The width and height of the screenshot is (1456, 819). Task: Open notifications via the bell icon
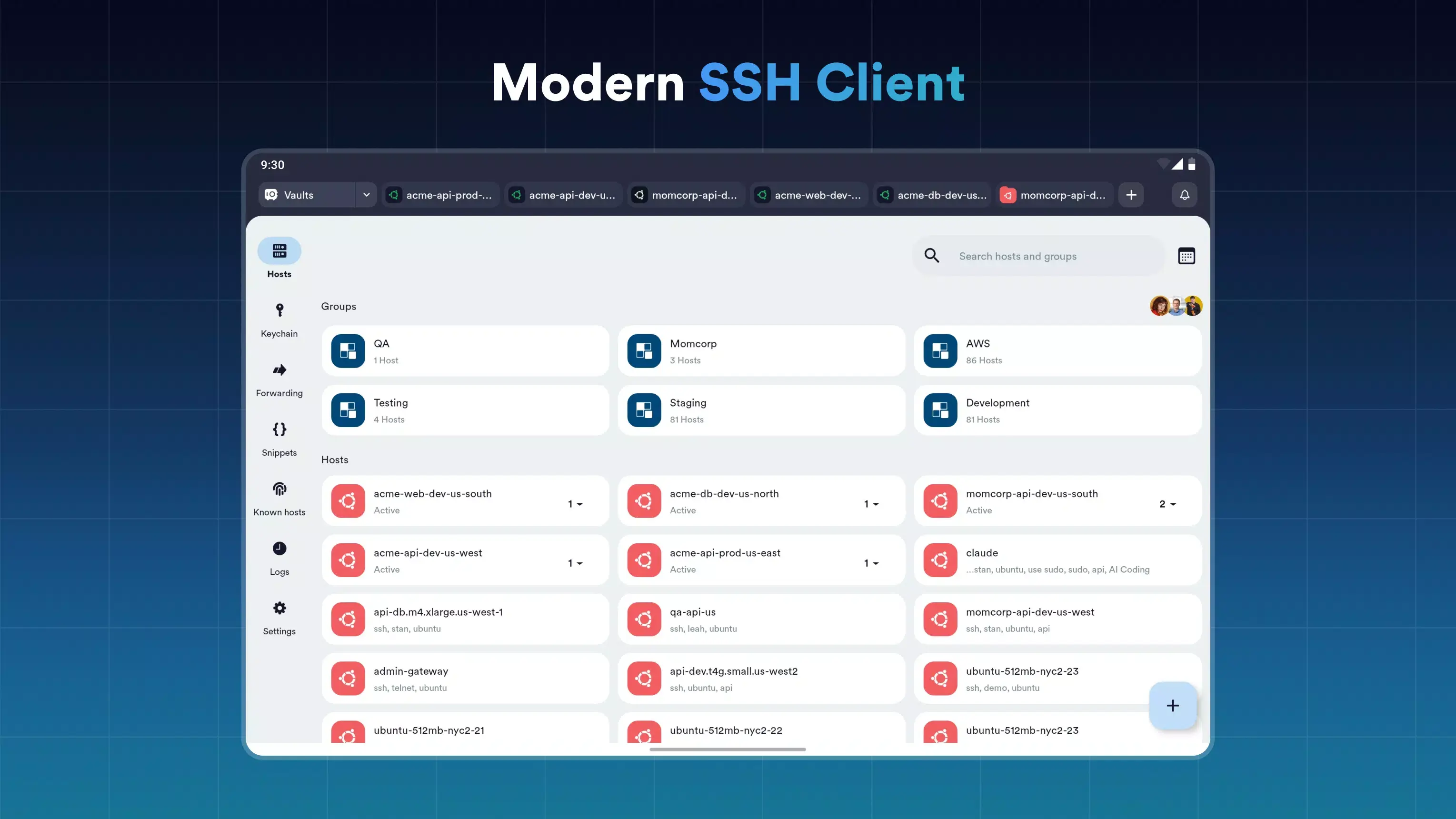(1185, 195)
